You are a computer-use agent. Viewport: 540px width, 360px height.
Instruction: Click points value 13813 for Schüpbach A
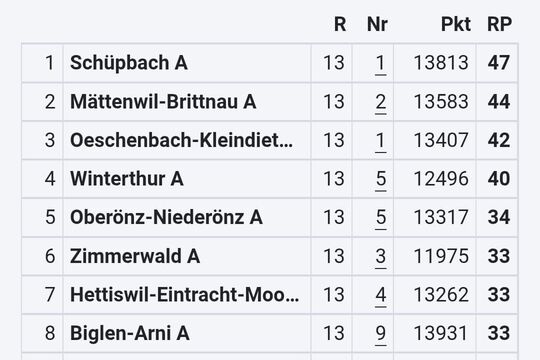[441, 63]
